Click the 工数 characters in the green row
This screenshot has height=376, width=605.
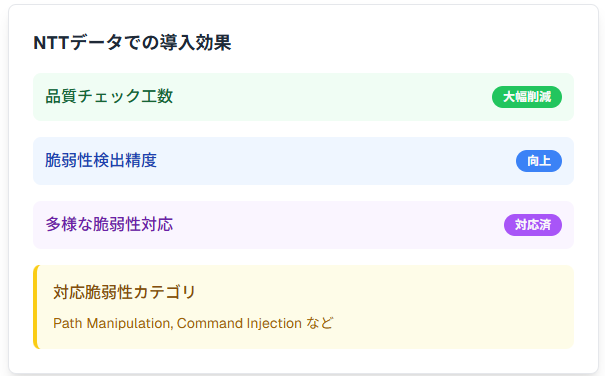(157, 97)
